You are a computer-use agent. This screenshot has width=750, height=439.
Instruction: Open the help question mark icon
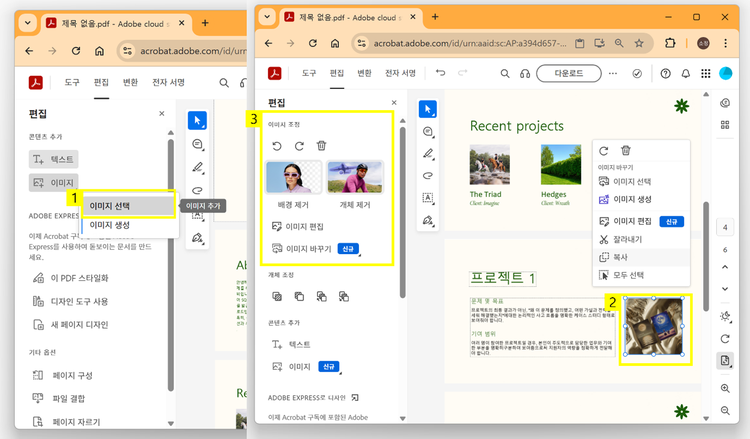665,74
